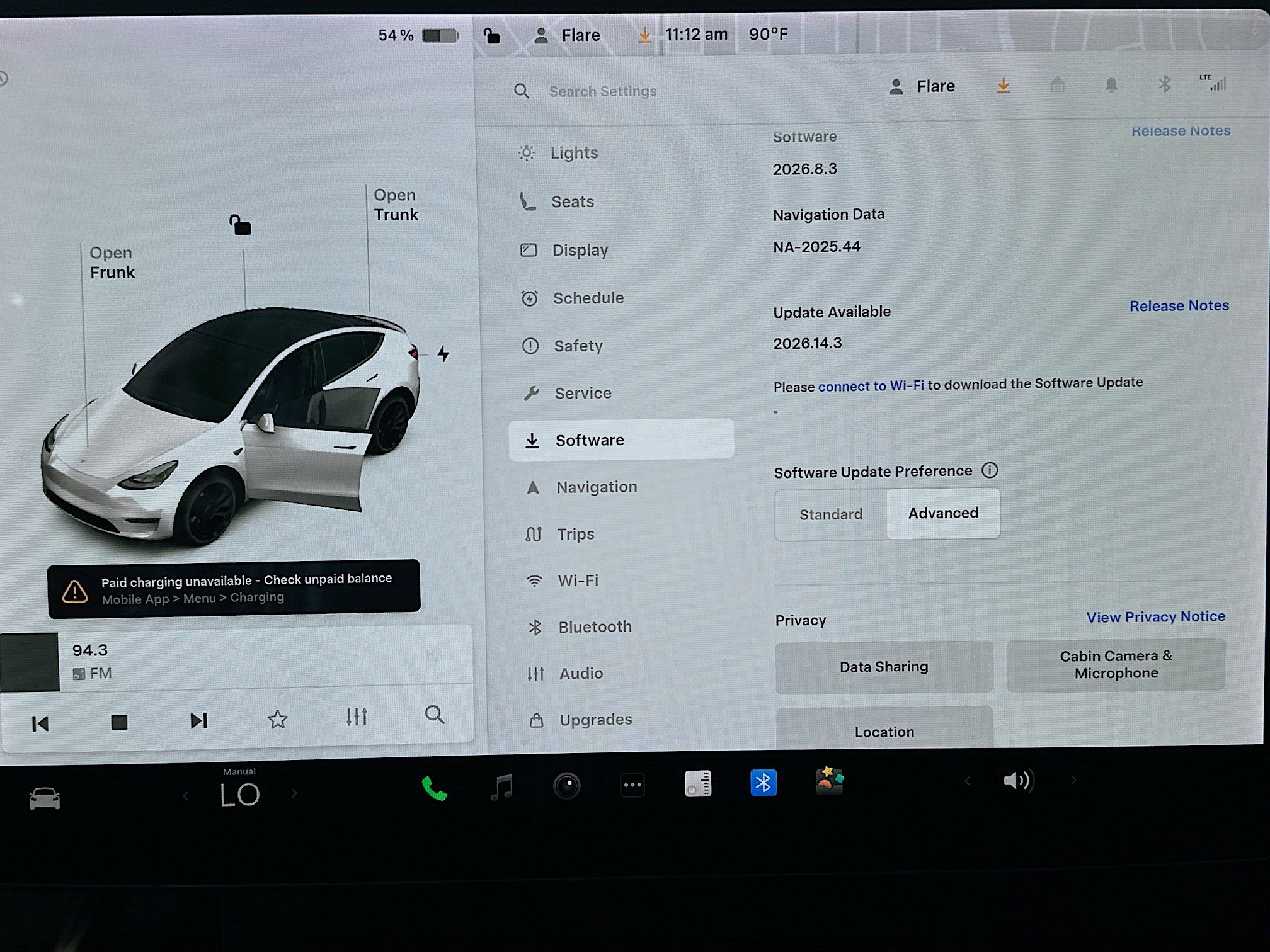Skip to previous radio station
Screen dimensions: 1270x952
pyautogui.click(x=40, y=723)
